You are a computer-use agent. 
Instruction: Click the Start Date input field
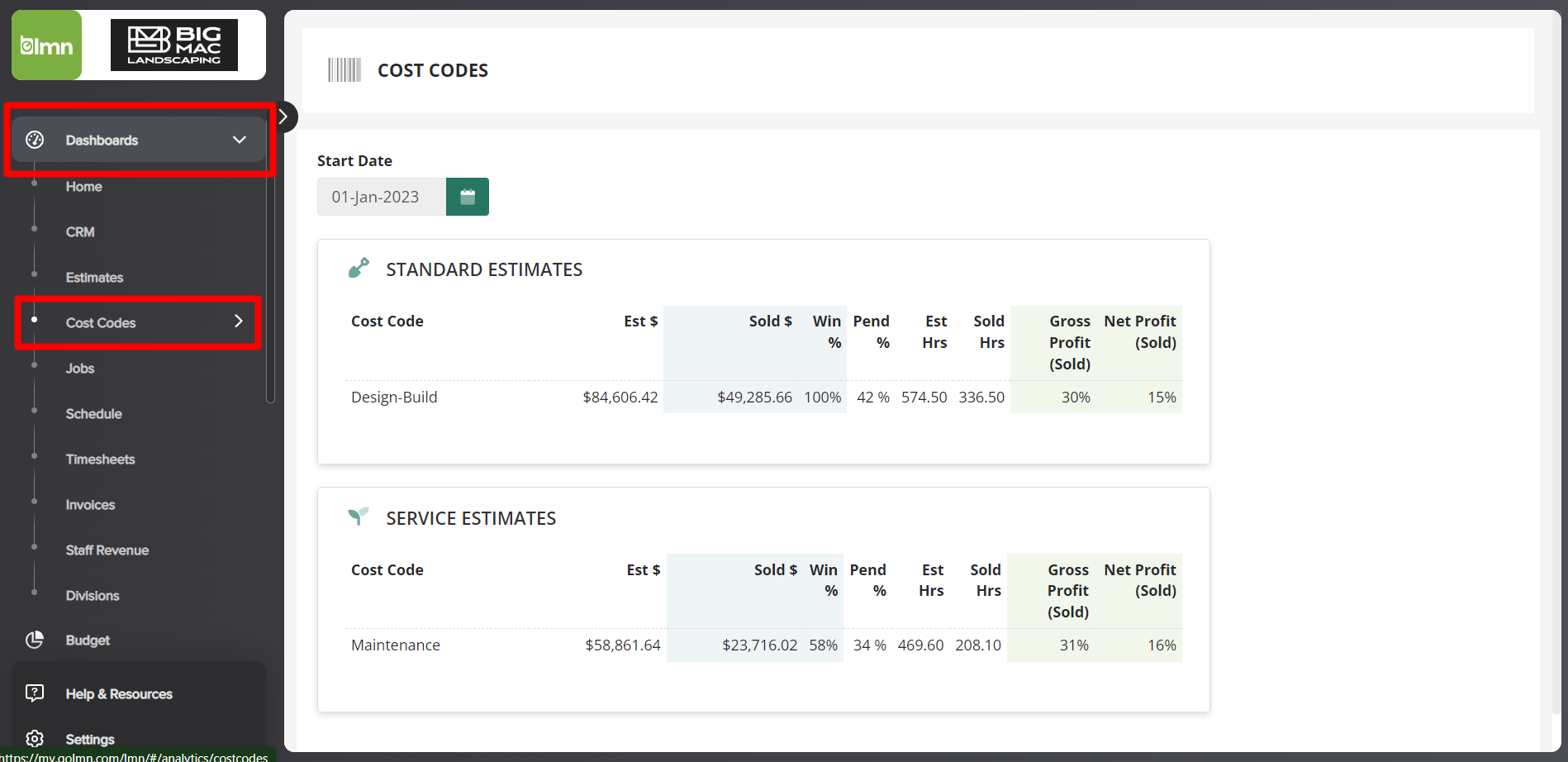click(382, 197)
